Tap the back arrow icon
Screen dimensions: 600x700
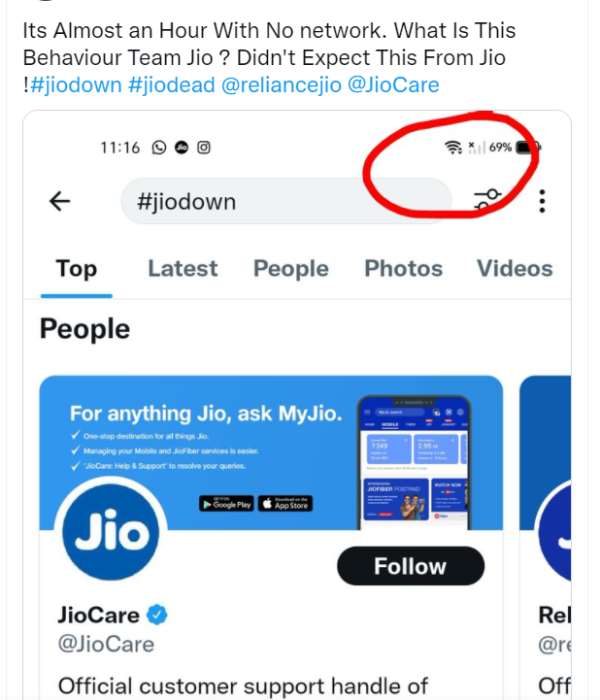(60, 201)
